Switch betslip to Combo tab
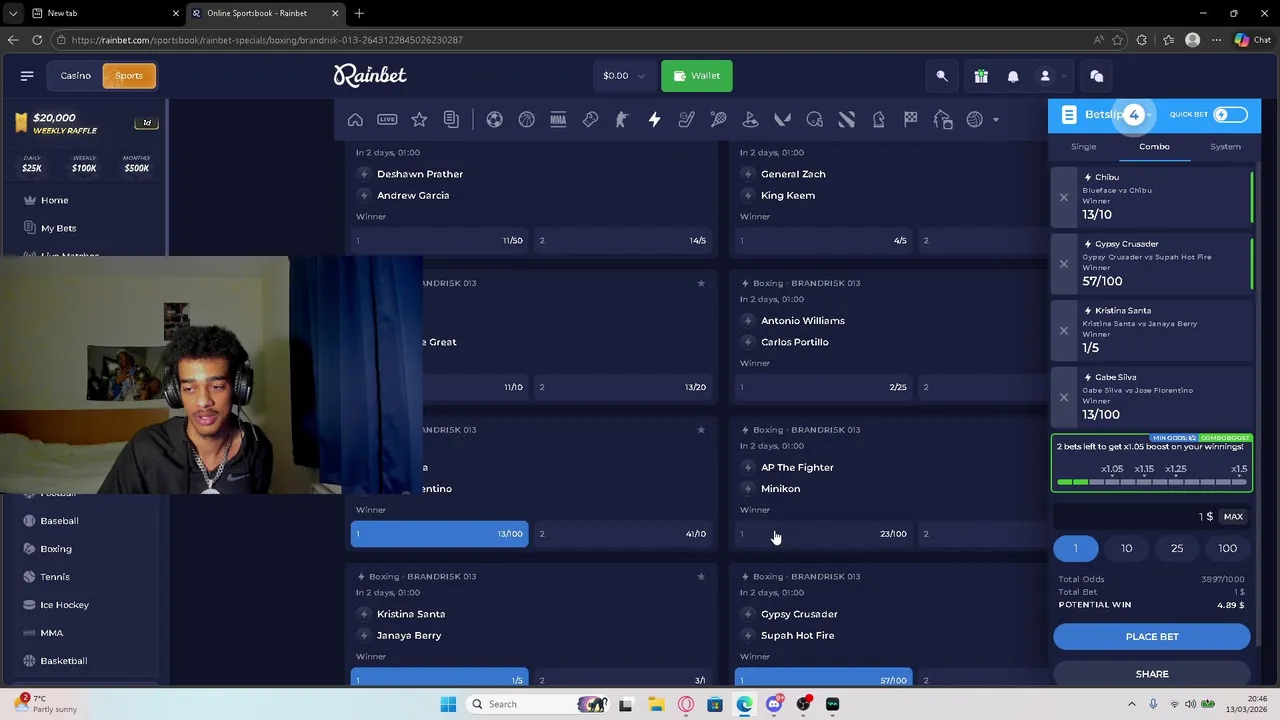The width and height of the screenshot is (1280, 720). click(1154, 147)
